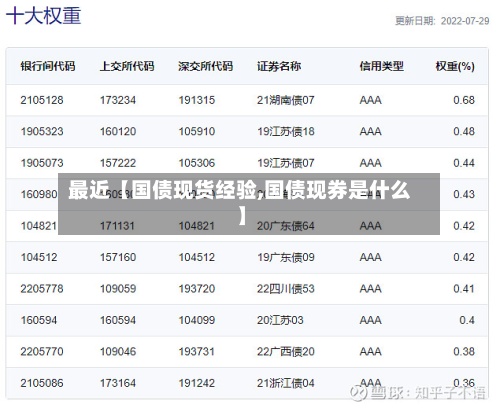Image resolution: width=500 pixels, height=408 pixels.
Task: Click AAA rating in 21湖南债07 row
Action: click(370, 100)
